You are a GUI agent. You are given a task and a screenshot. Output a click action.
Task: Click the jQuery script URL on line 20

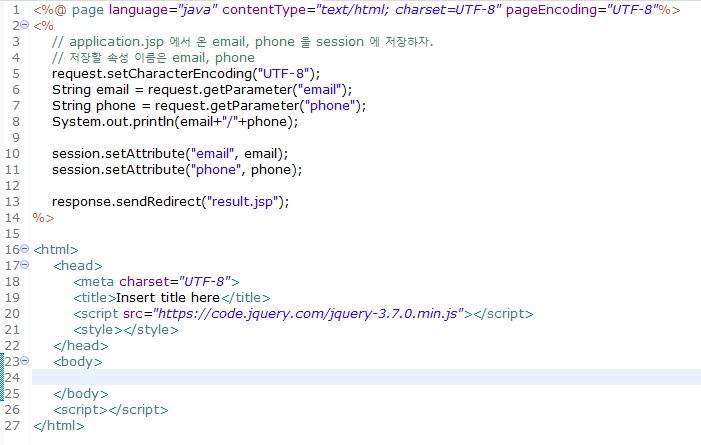point(308,314)
